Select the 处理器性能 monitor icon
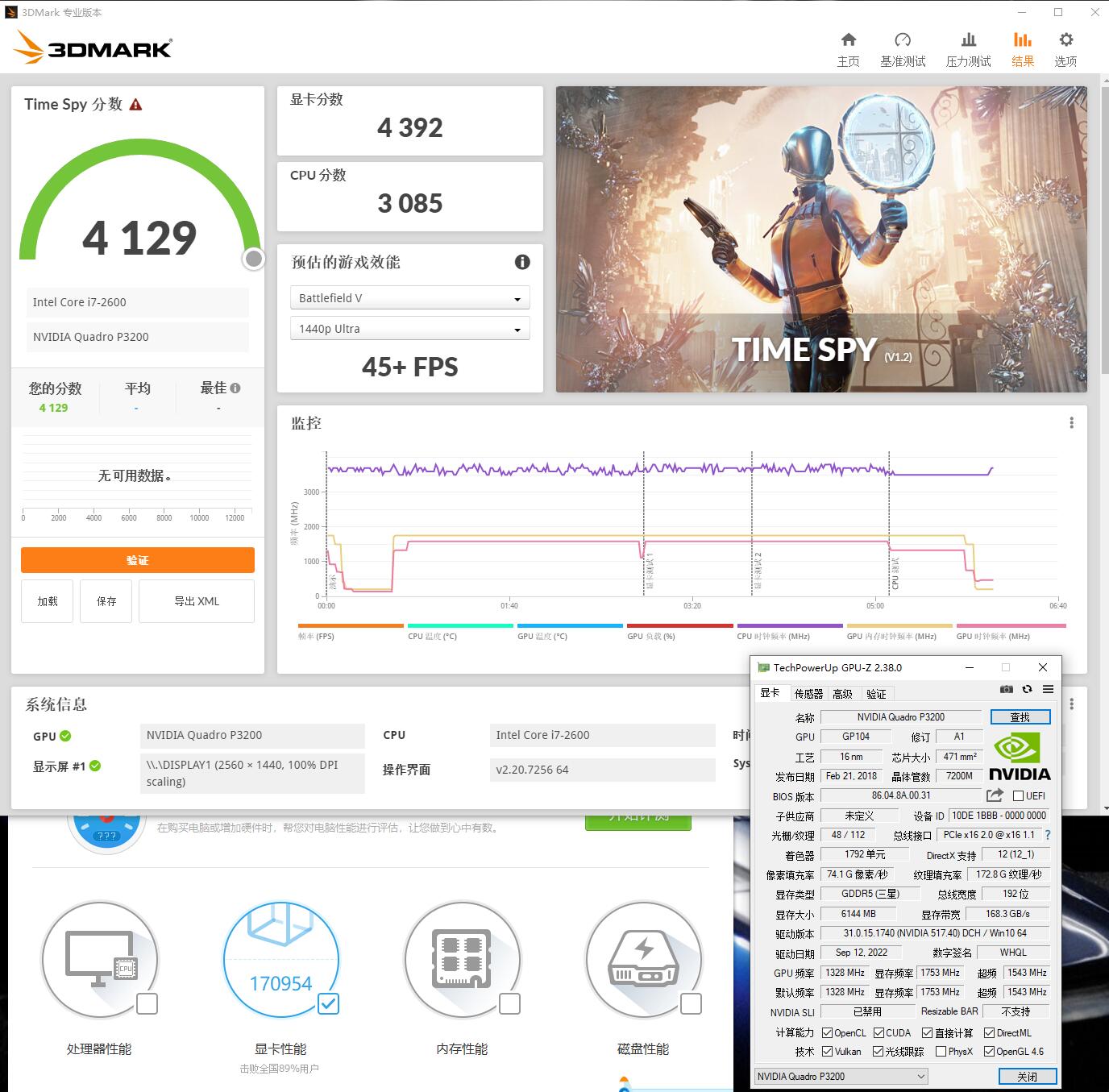Image resolution: width=1109 pixels, height=1092 pixels. coord(99,960)
